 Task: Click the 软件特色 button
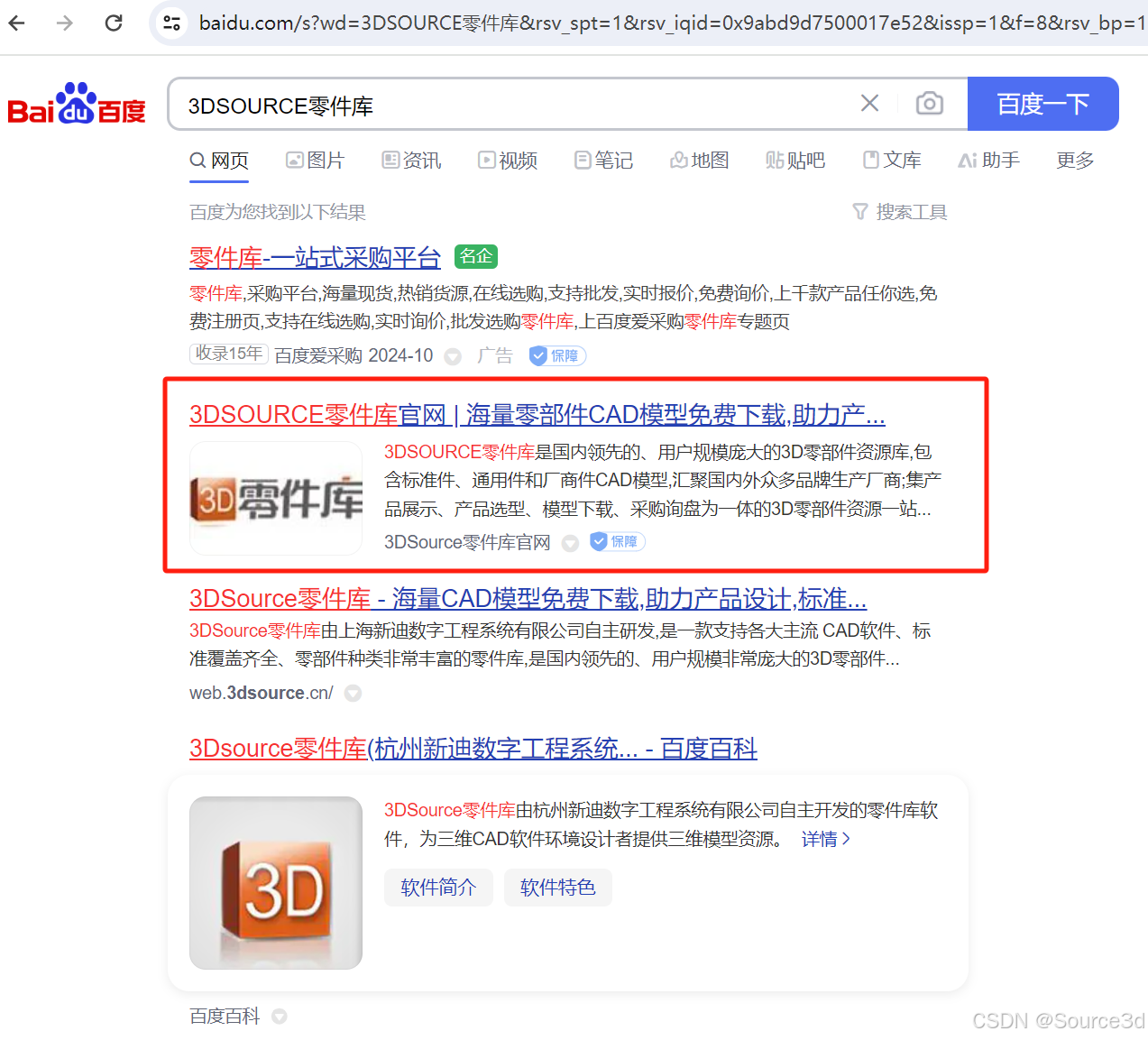click(558, 888)
